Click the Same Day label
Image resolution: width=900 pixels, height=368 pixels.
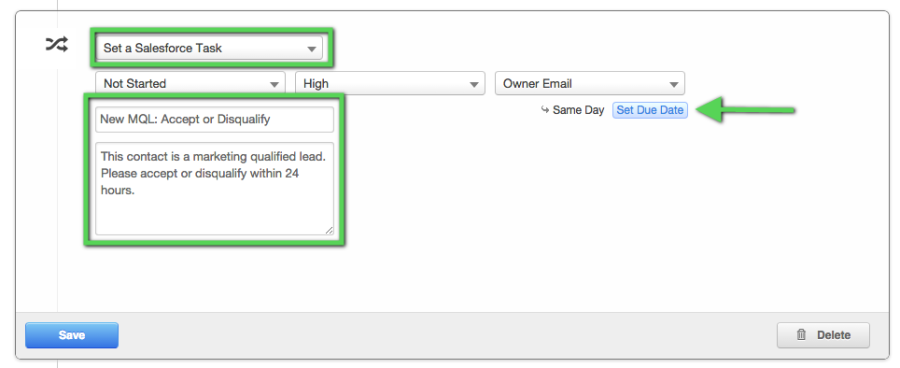pos(578,110)
